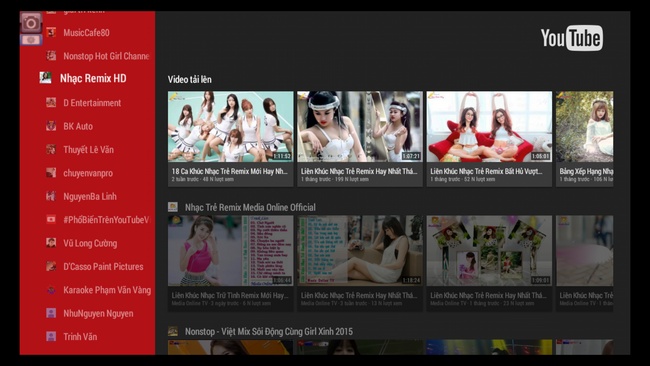
Task: Click the YouTube logo
Action: pos(572,38)
